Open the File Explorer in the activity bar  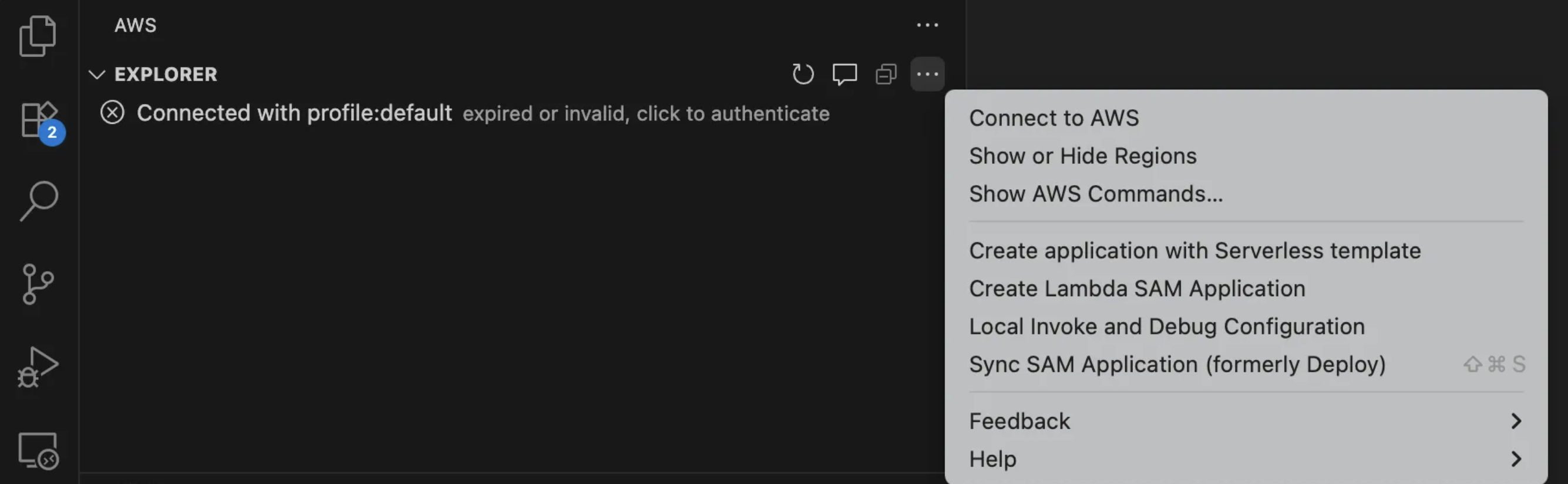click(x=39, y=35)
